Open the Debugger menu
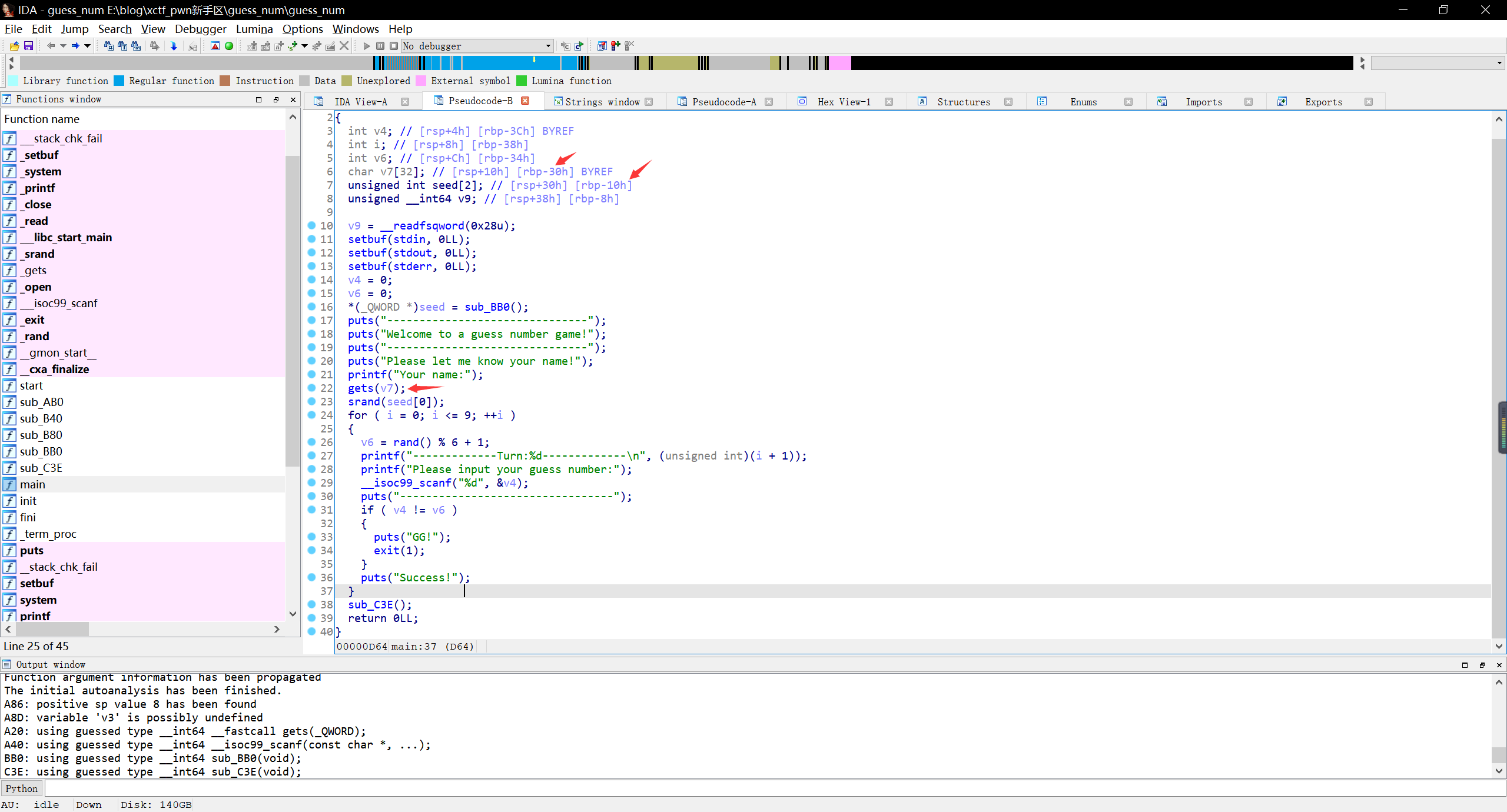Viewport: 1507px width, 812px height. tap(200, 29)
